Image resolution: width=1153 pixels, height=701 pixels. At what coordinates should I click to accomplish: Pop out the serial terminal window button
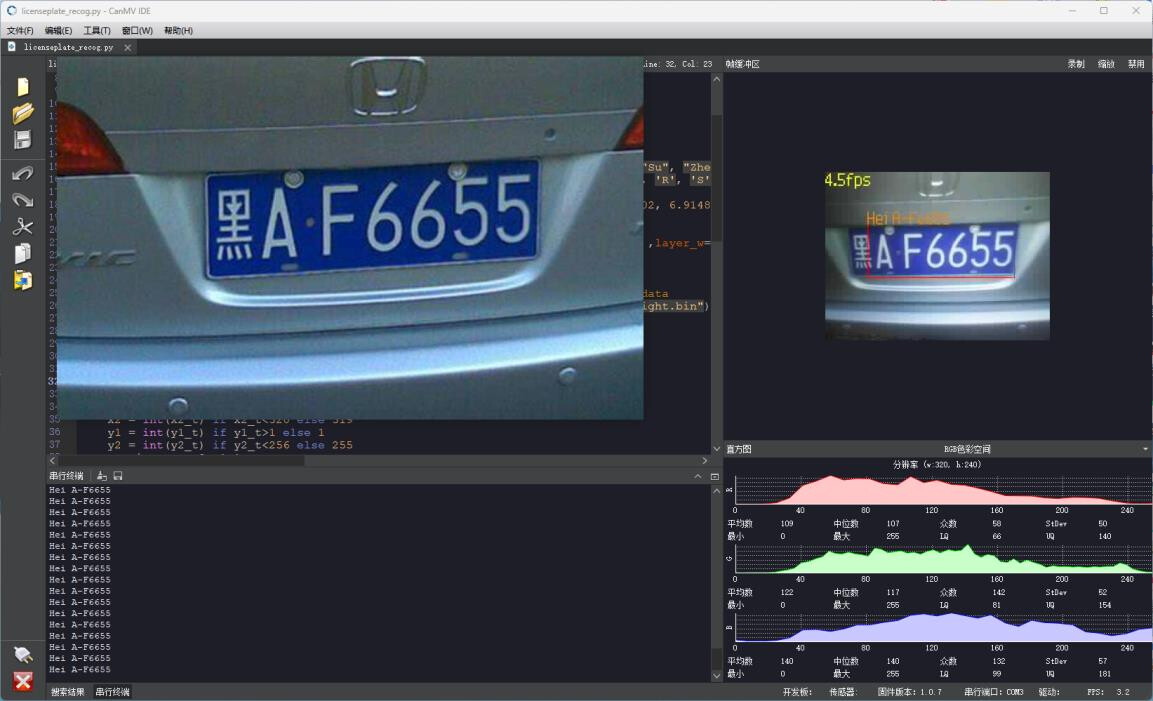[x=714, y=476]
